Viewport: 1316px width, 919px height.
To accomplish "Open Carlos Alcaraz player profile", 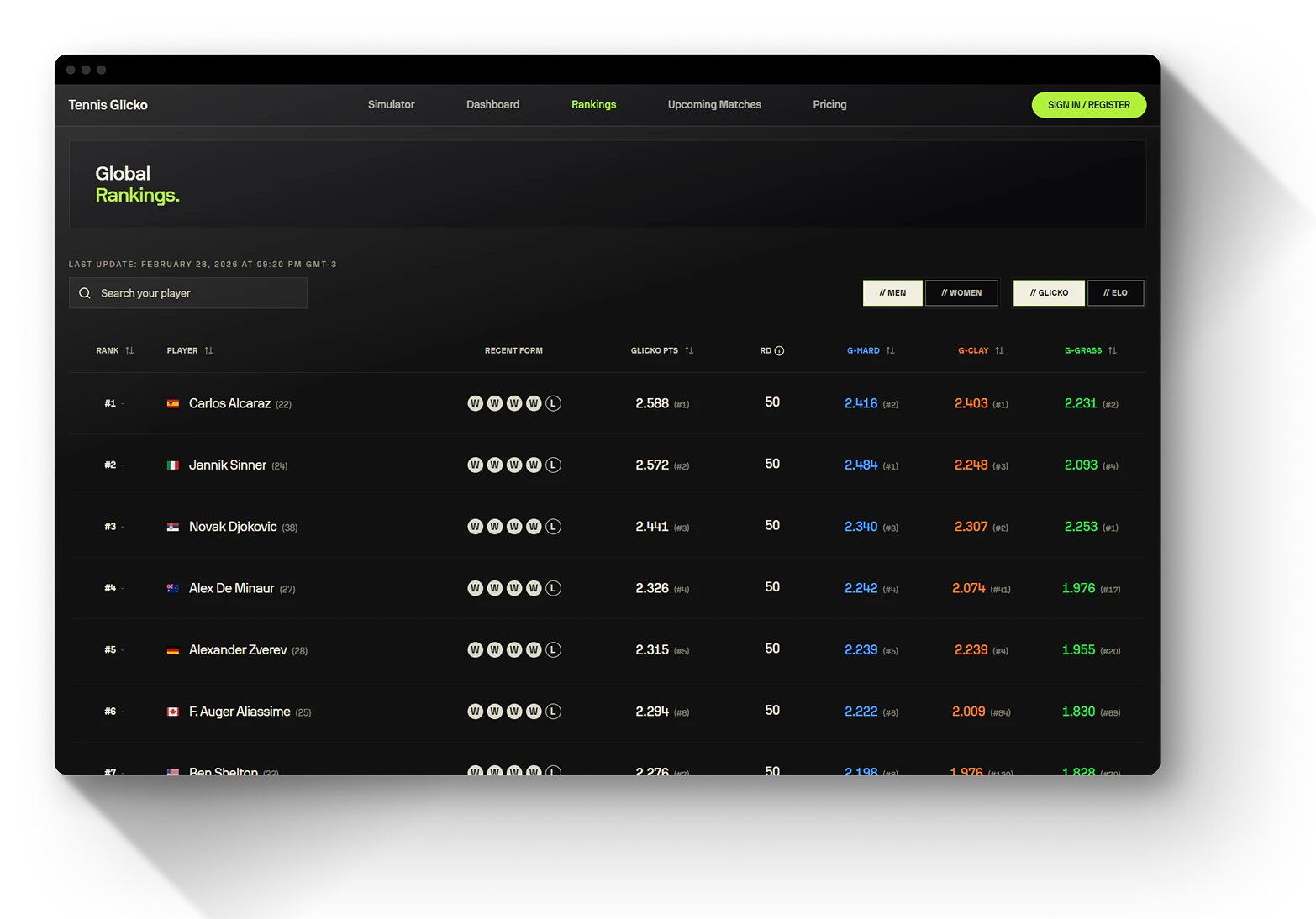I will (229, 403).
